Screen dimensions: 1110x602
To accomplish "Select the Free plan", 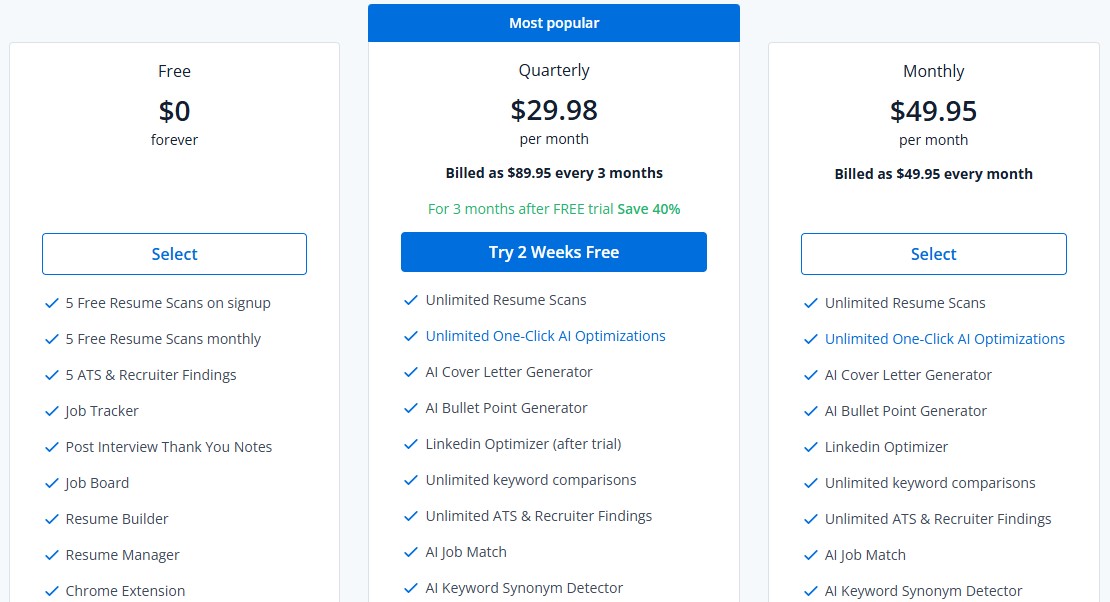I will click(174, 254).
